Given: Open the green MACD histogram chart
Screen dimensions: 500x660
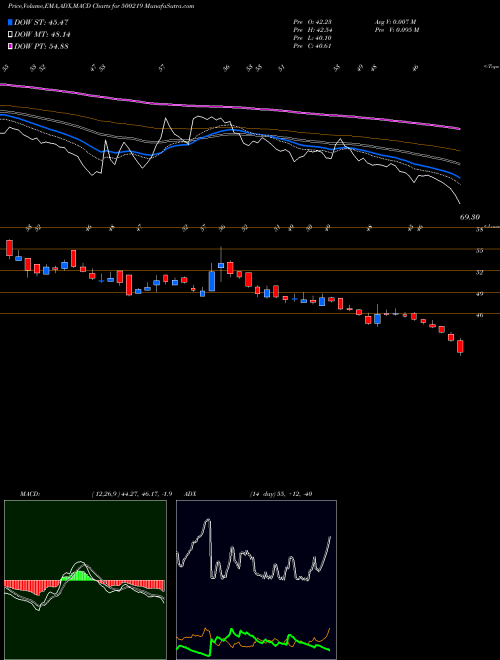Looking at the screenshot, I should point(85,580).
